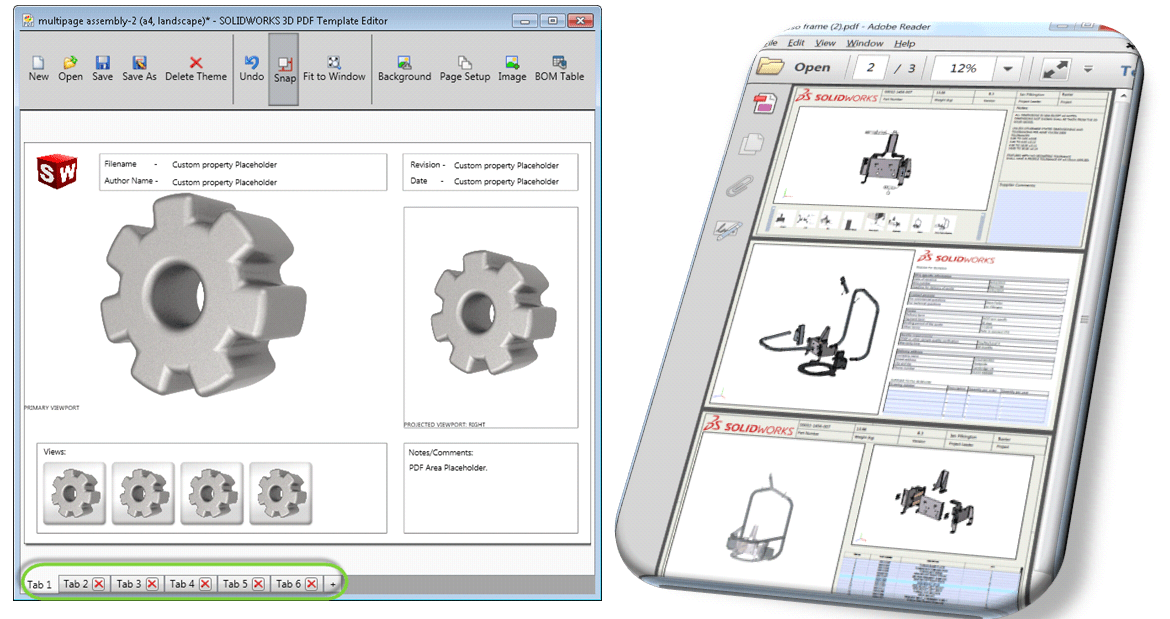Select the SW logo image in the template
This screenshot has width=1170, height=619.
point(57,172)
